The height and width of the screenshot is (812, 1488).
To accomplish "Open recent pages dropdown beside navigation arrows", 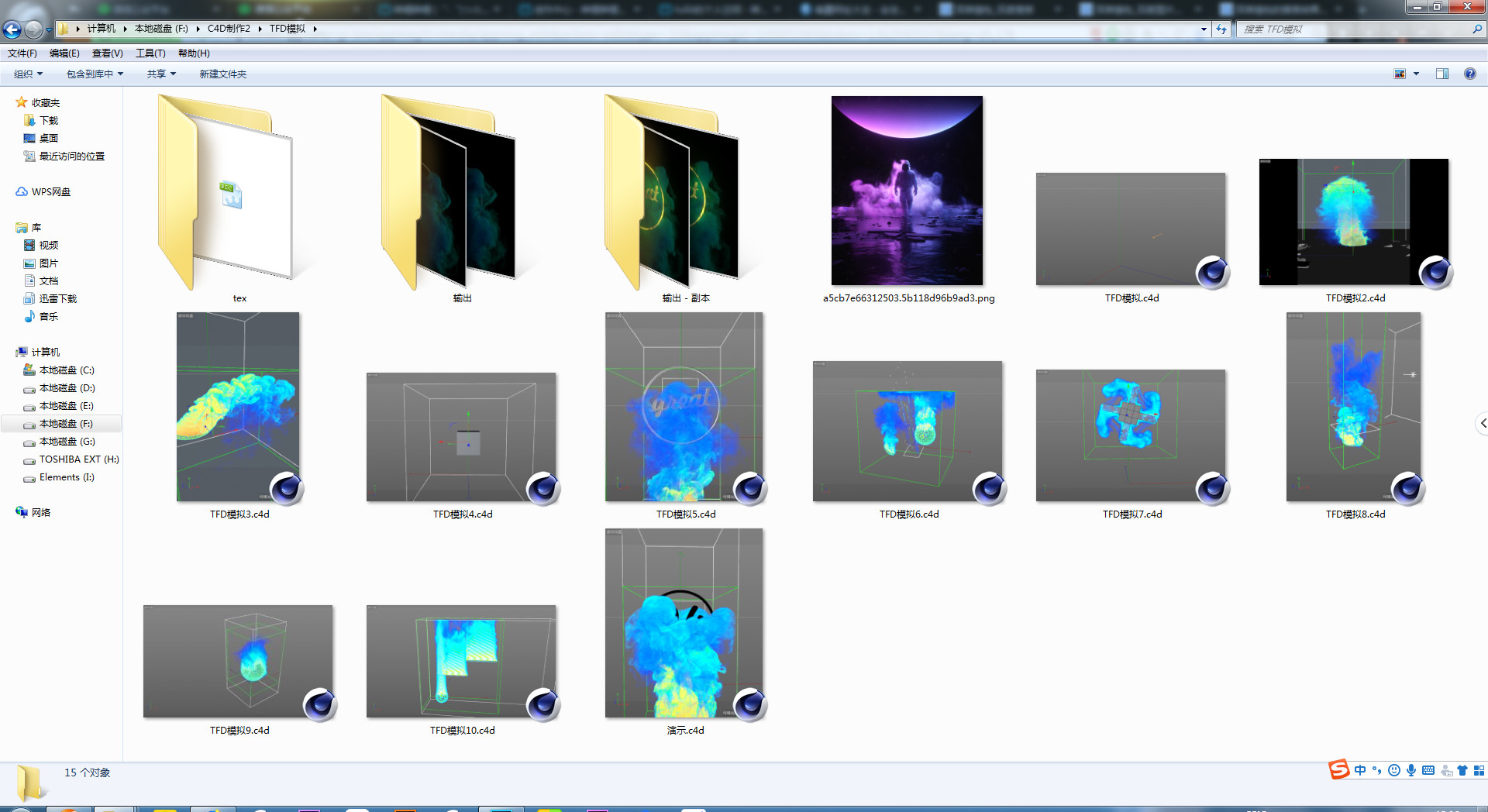I will click(49, 29).
